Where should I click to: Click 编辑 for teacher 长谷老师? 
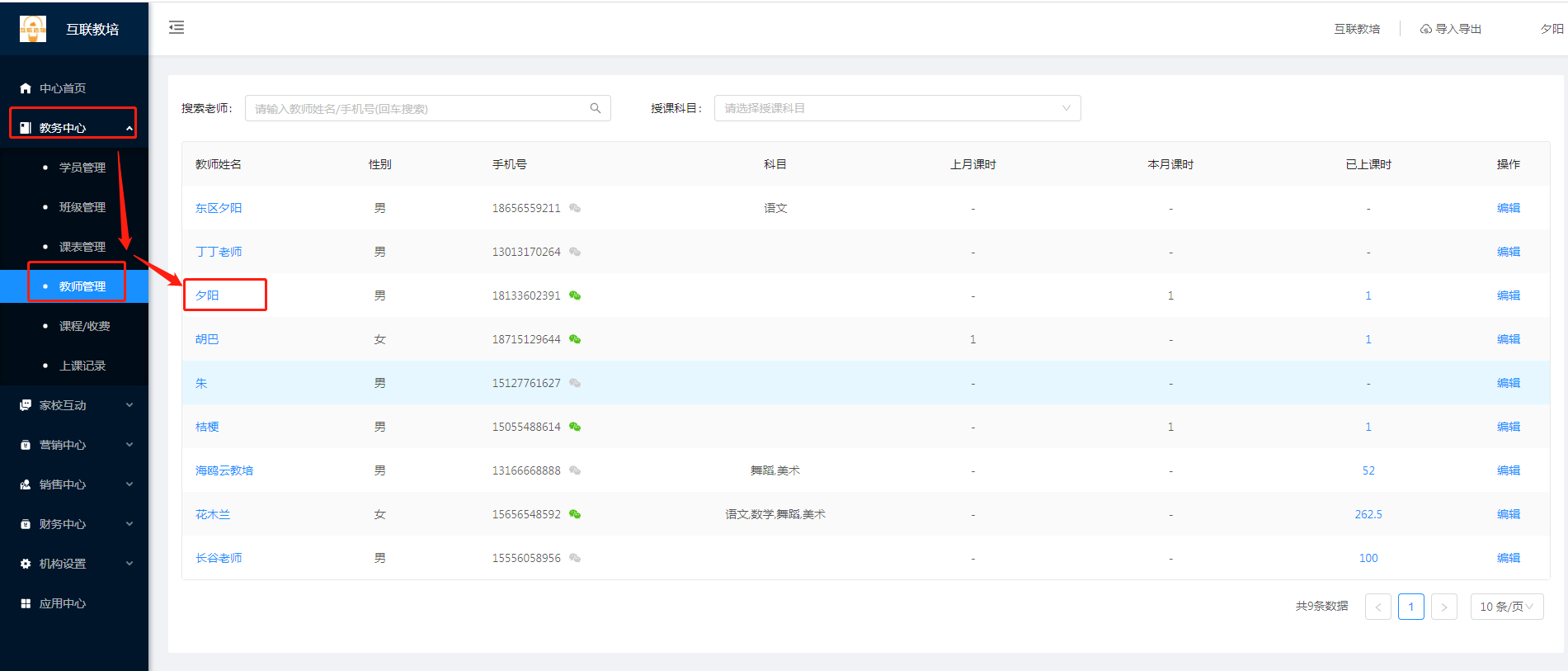(x=1509, y=558)
